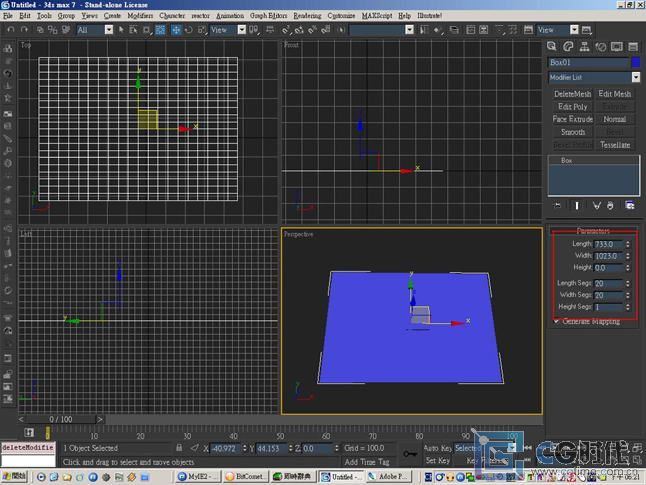Toggle the Auto Key button
Image resolution: width=646 pixels, height=485 pixels.
click(438, 448)
